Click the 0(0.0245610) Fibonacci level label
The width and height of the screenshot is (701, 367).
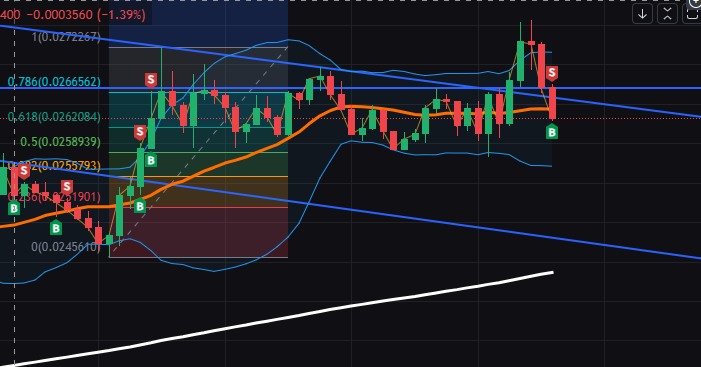point(66,246)
